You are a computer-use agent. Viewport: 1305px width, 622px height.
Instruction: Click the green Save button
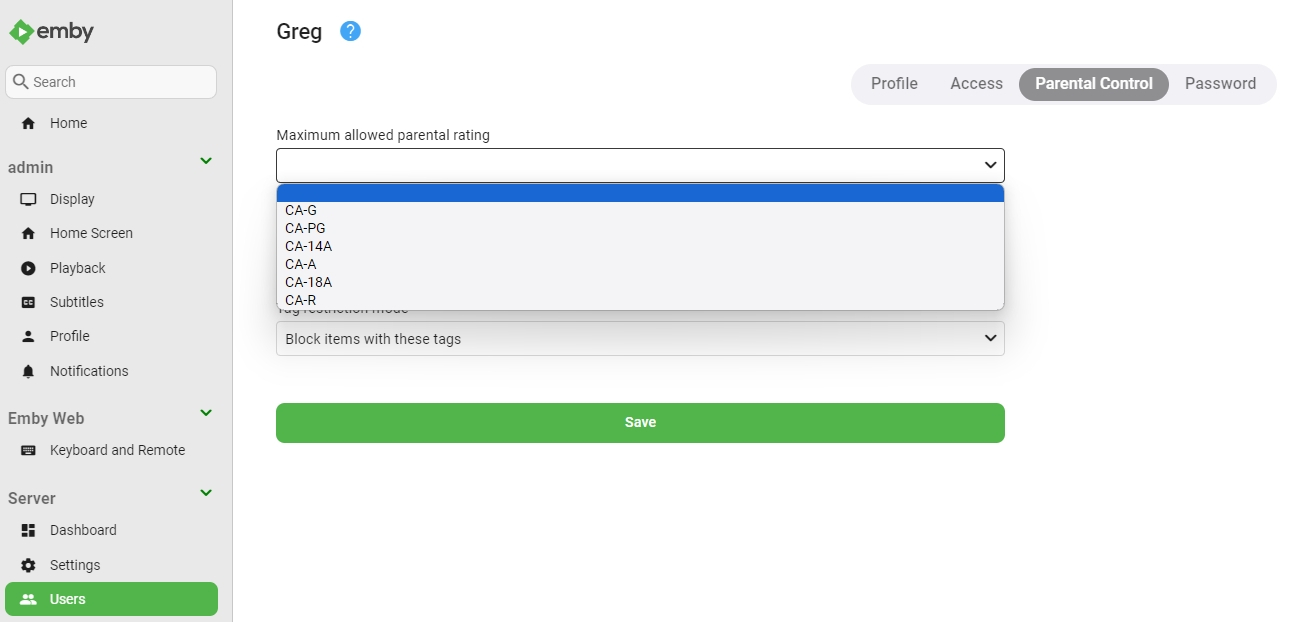tap(640, 422)
